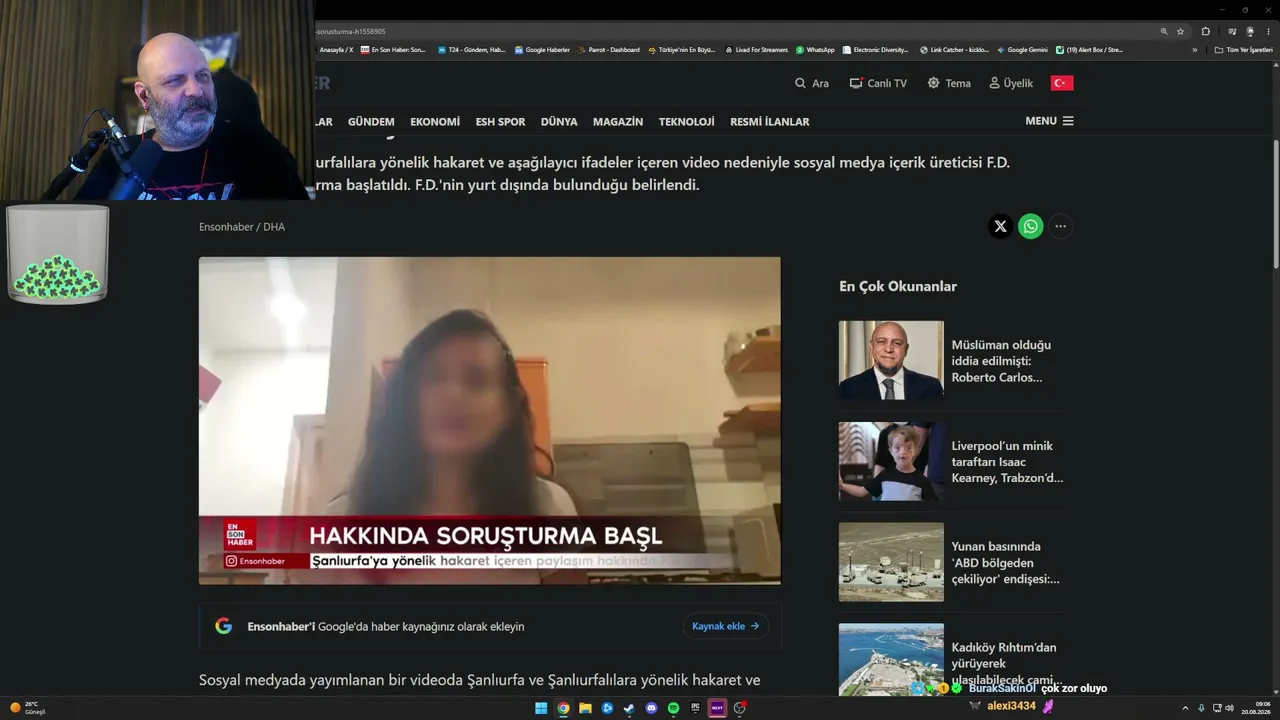Share the article via WhatsApp
Image resolution: width=1280 pixels, height=720 pixels.
point(1030,226)
